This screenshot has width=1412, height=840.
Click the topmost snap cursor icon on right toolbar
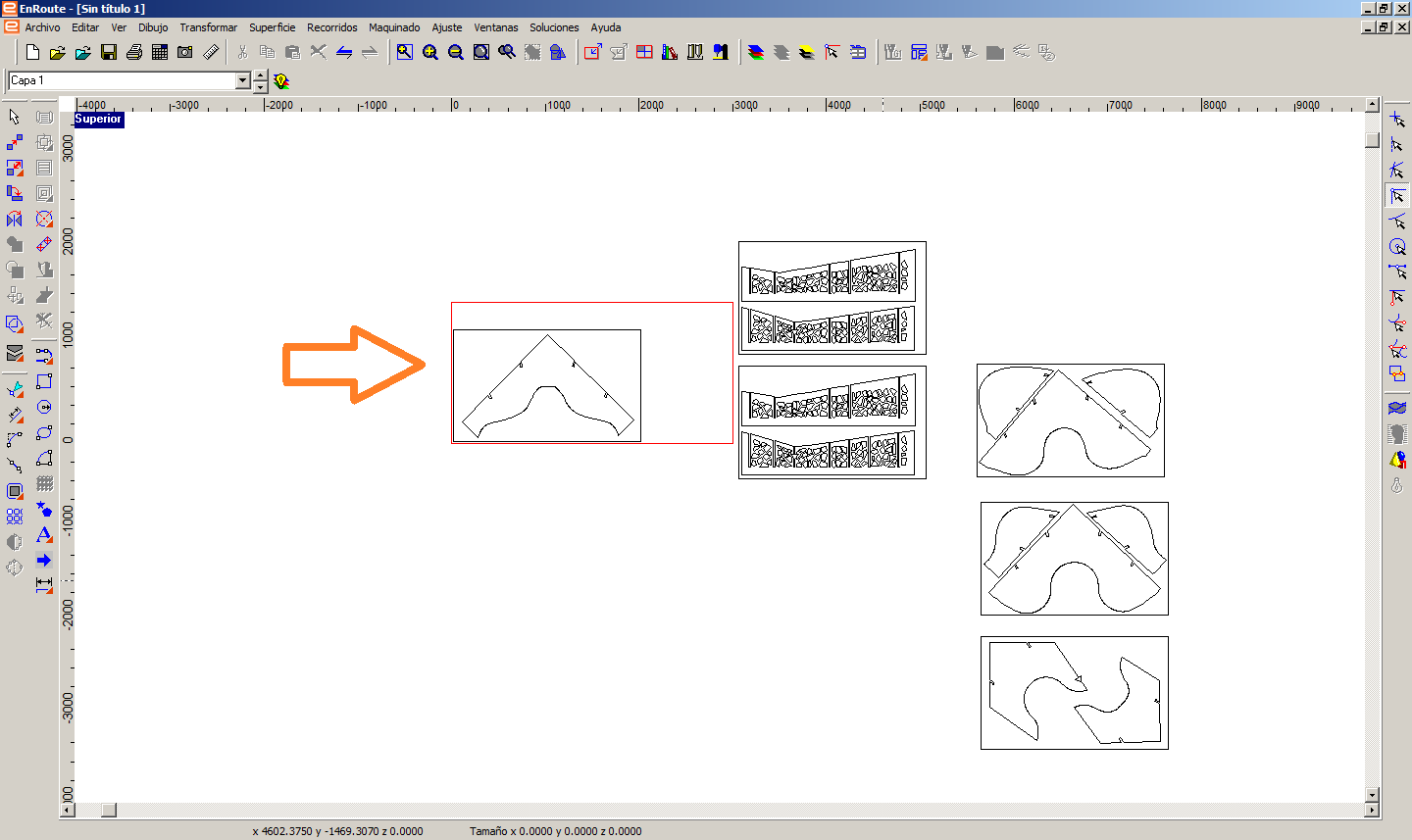click(1397, 119)
